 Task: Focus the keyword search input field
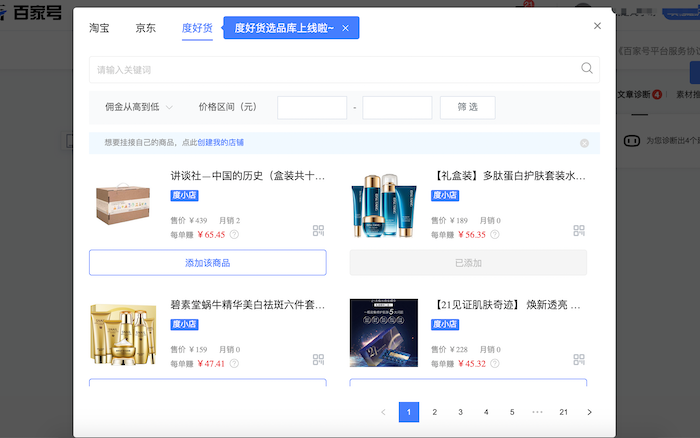[344, 70]
